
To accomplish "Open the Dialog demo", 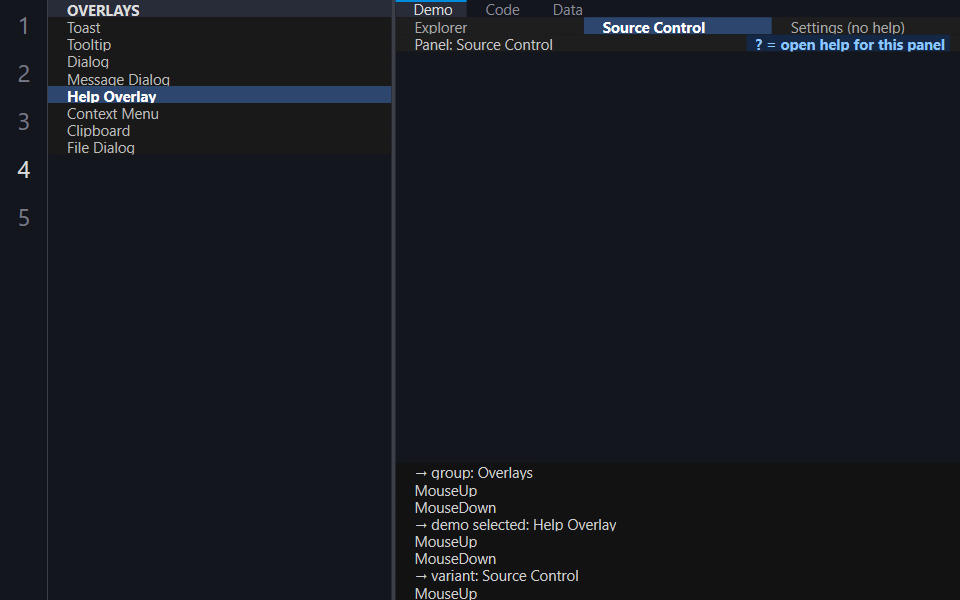I will pos(219,62).
